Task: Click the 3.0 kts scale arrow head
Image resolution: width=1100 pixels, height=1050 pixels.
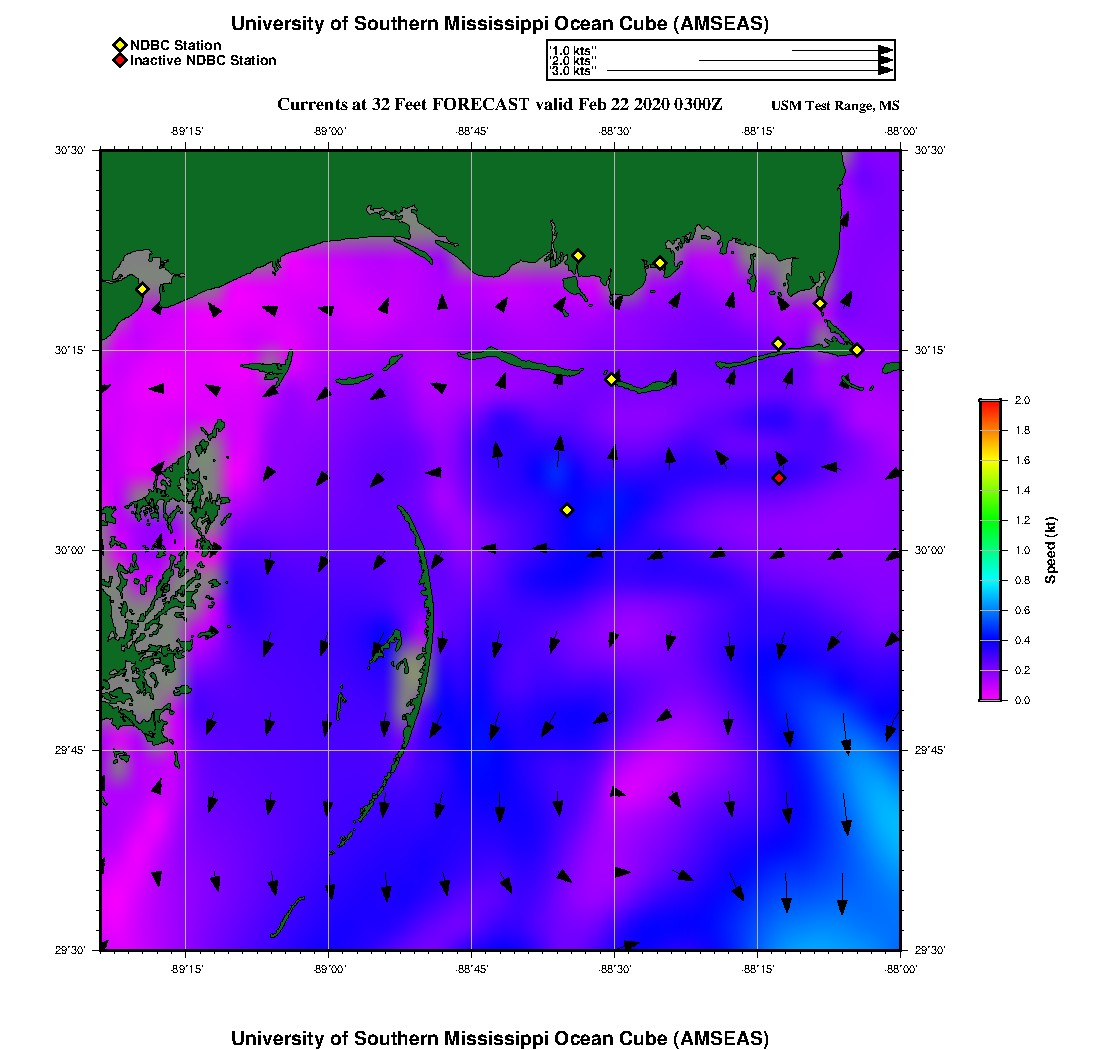Action: click(x=885, y=71)
